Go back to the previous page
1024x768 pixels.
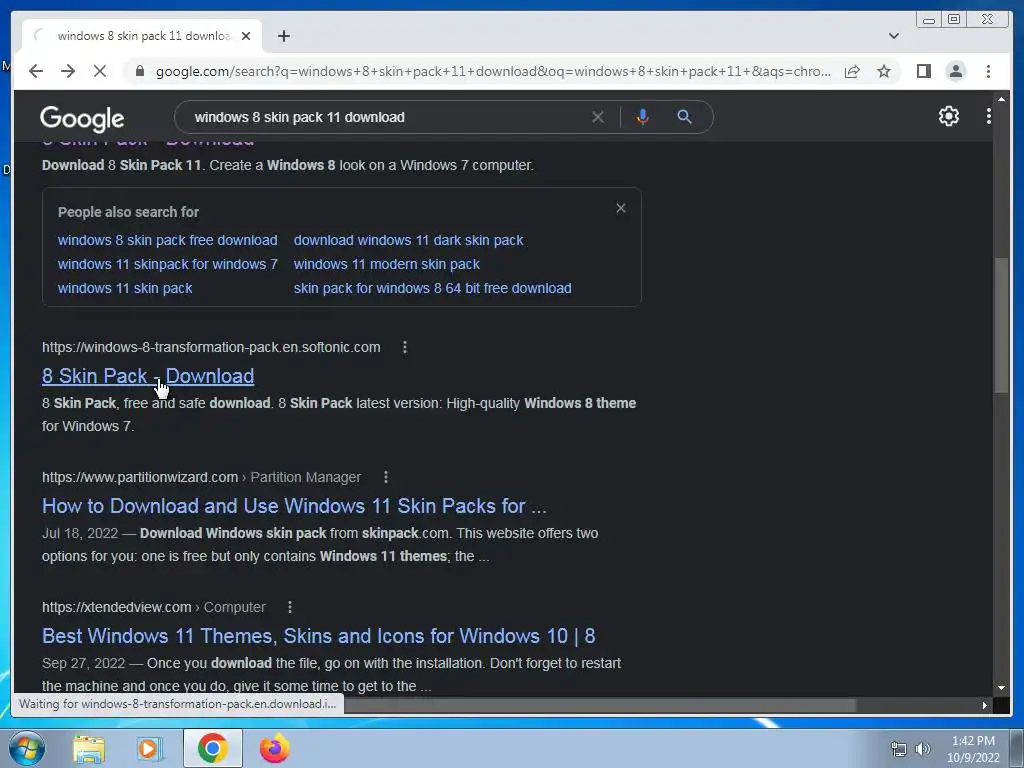[36, 71]
